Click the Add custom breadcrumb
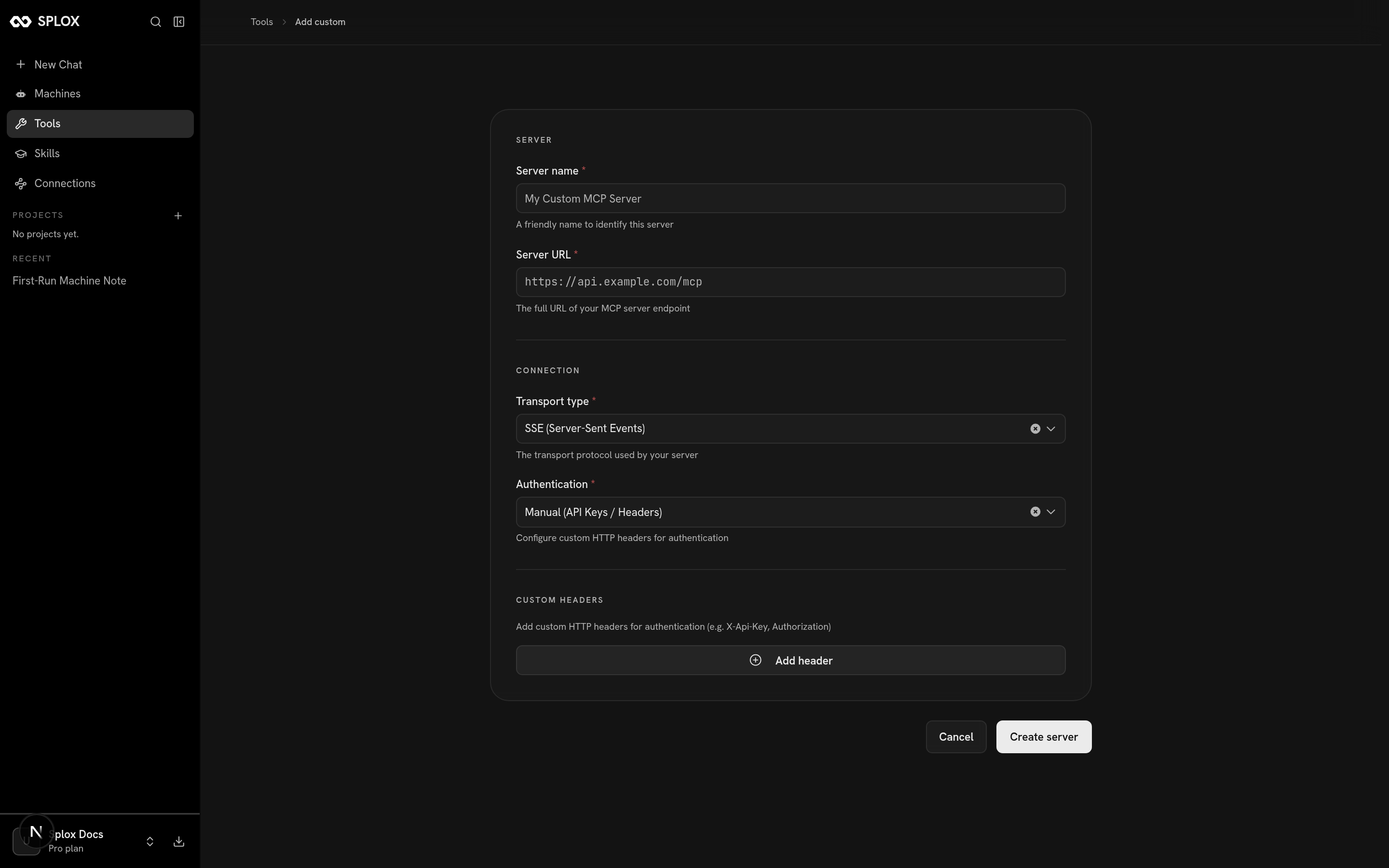Screen dimensions: 1389x868 pos(320,22)
